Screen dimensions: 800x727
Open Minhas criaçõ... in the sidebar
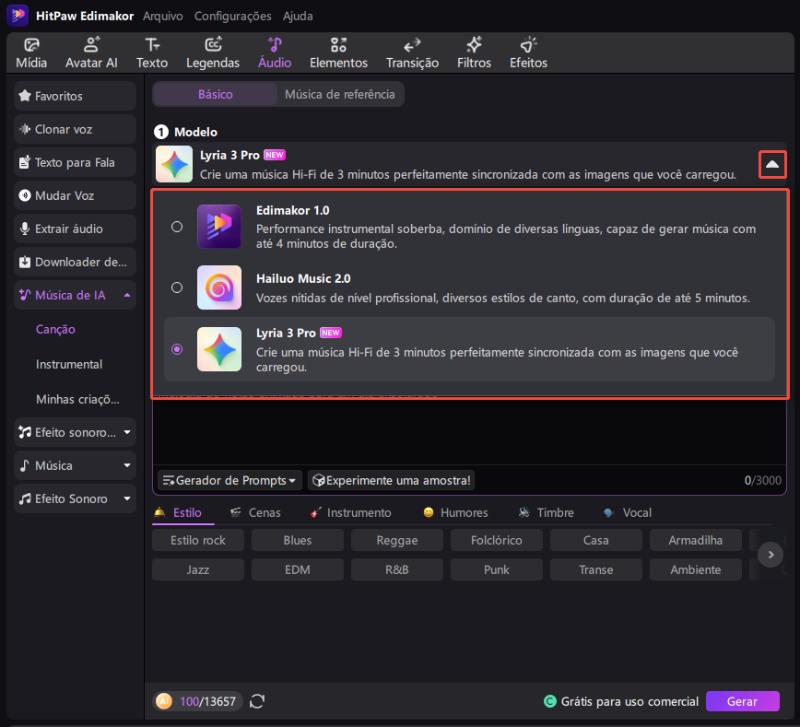pyautogui.click(x=78, y=399)
